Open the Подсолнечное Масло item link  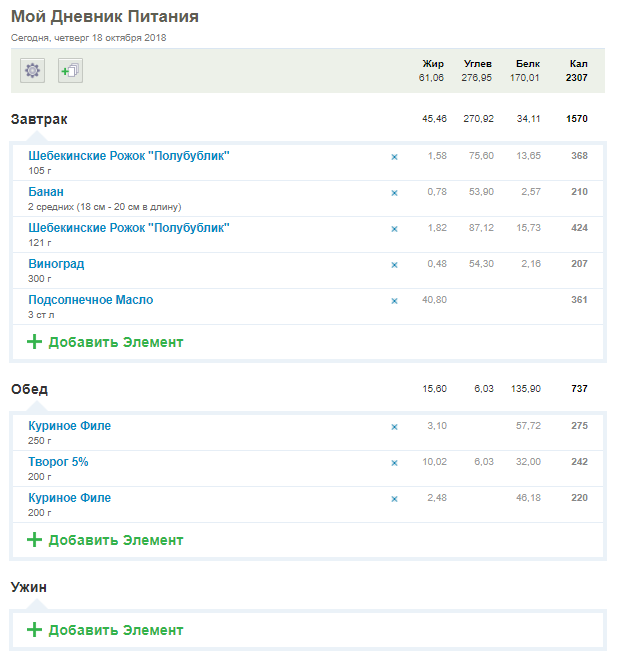(90, 300)
